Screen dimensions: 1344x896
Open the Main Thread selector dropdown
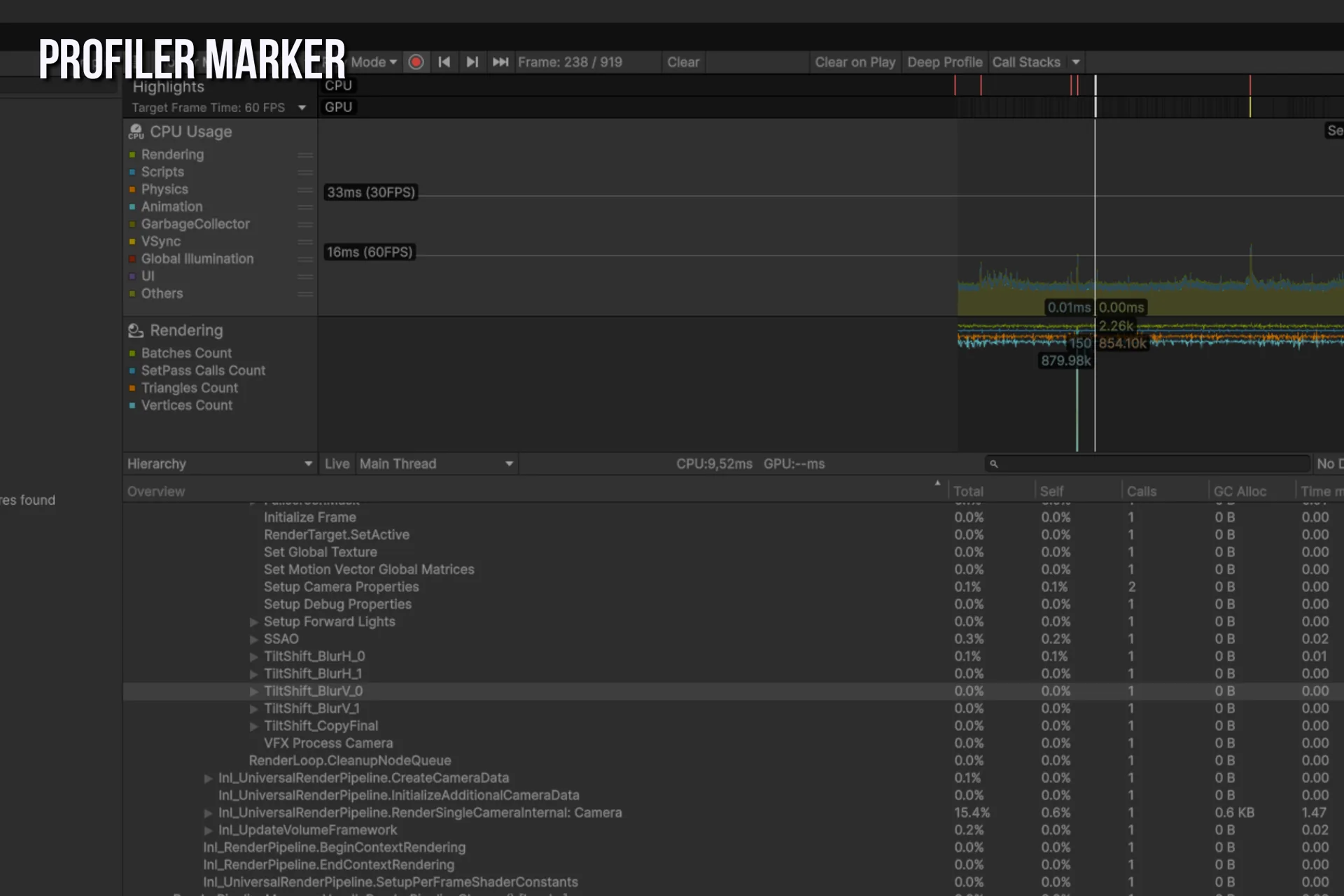tap(509, 463)
